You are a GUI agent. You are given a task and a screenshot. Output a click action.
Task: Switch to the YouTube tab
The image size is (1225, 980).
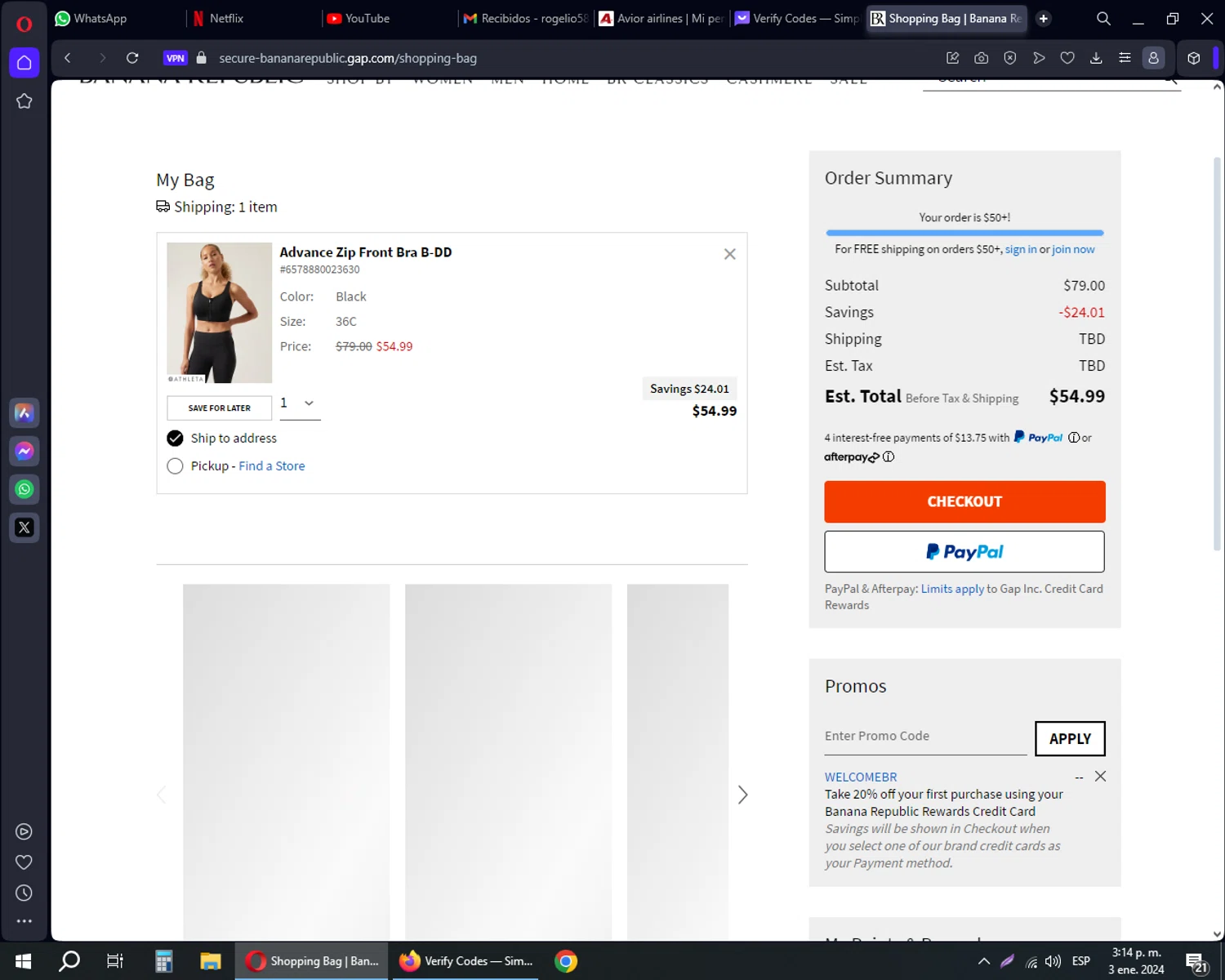pos(387,19)
